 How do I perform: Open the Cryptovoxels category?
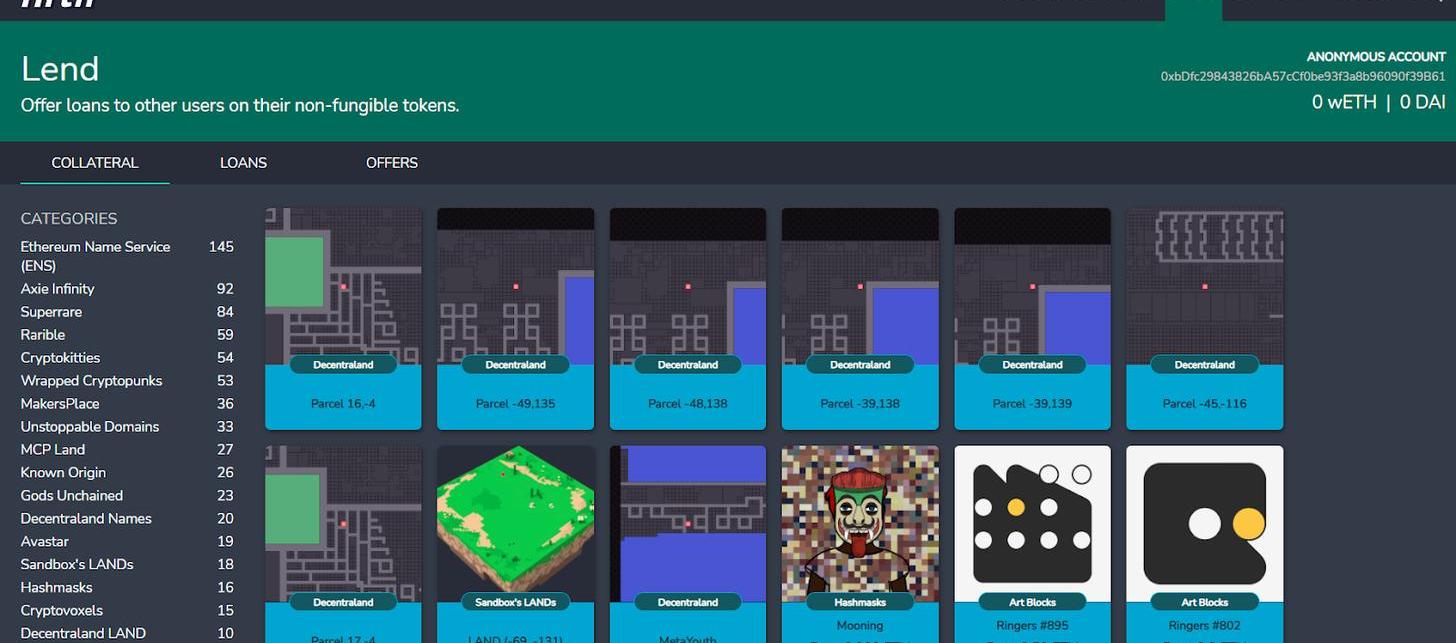[62, 611]
